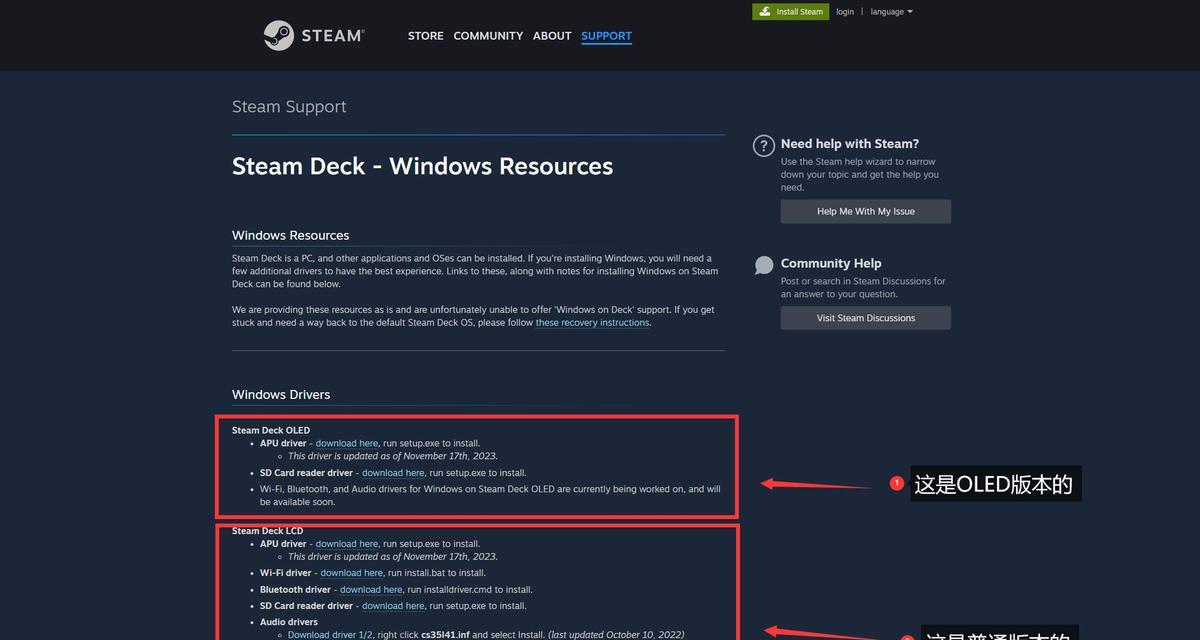This screenshot has height=640, width=1200.
Task: Click the 'Windows Drivers' section heading
Action: [281, 394]
